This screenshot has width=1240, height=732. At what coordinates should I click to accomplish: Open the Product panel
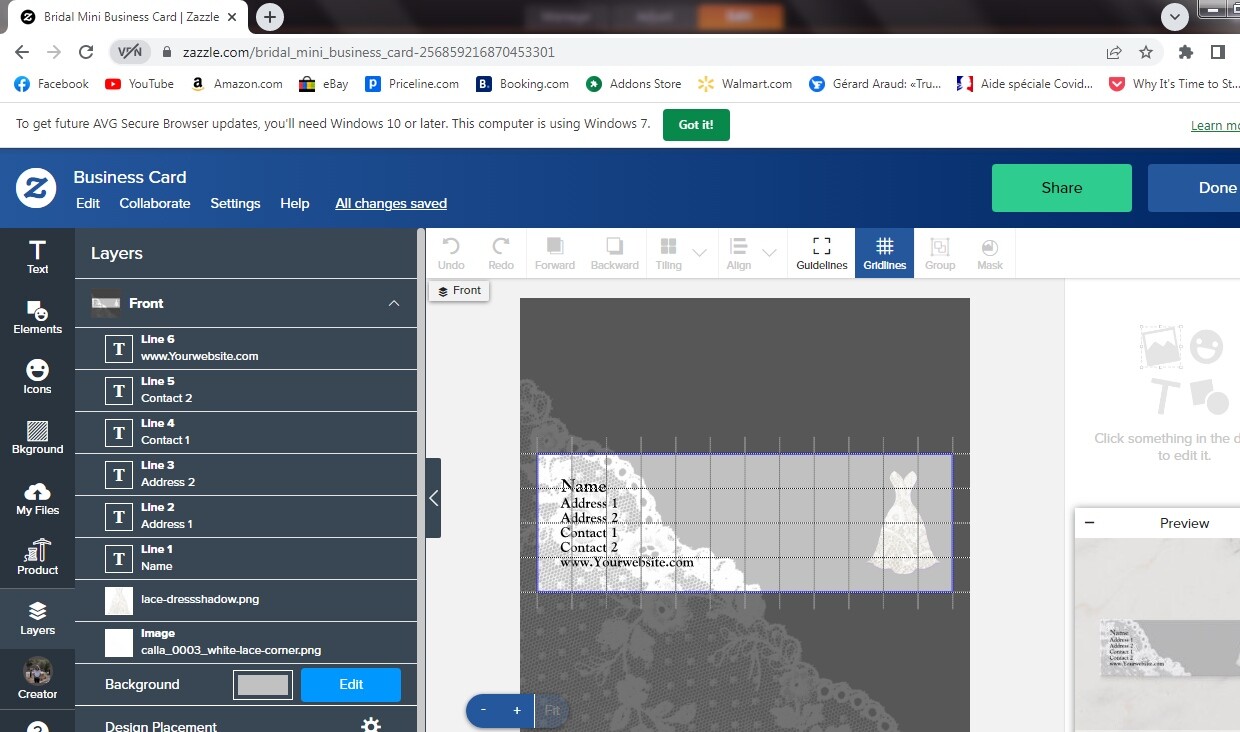37,558
